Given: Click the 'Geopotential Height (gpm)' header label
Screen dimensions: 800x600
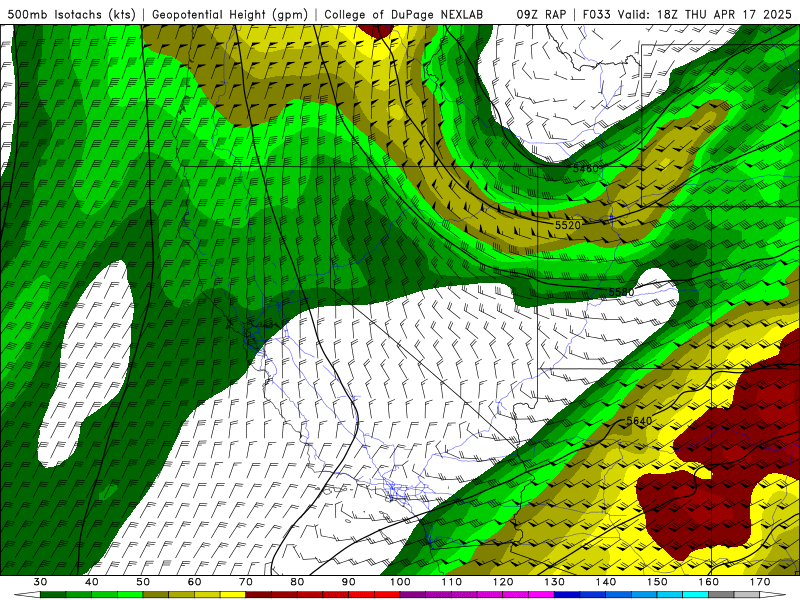Looking at the screenshot, I should click(230, 14).
